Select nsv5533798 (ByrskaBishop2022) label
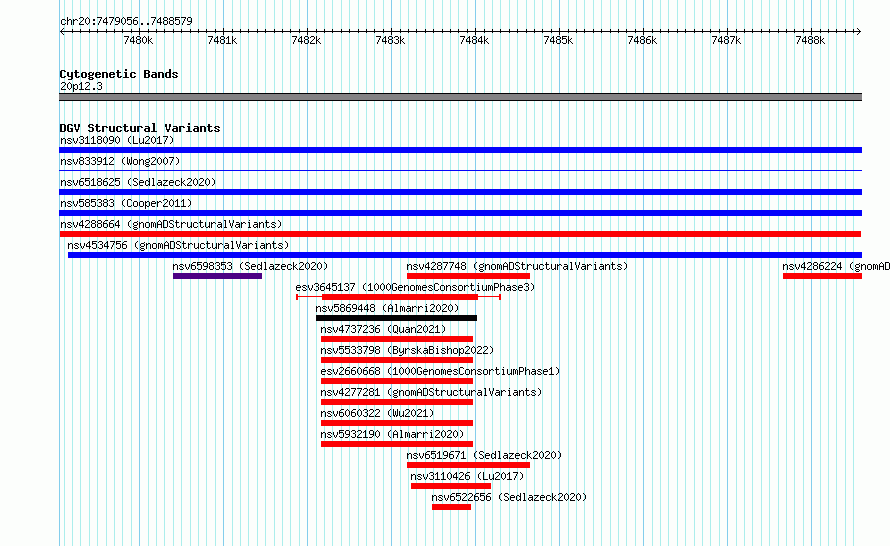 407,350
